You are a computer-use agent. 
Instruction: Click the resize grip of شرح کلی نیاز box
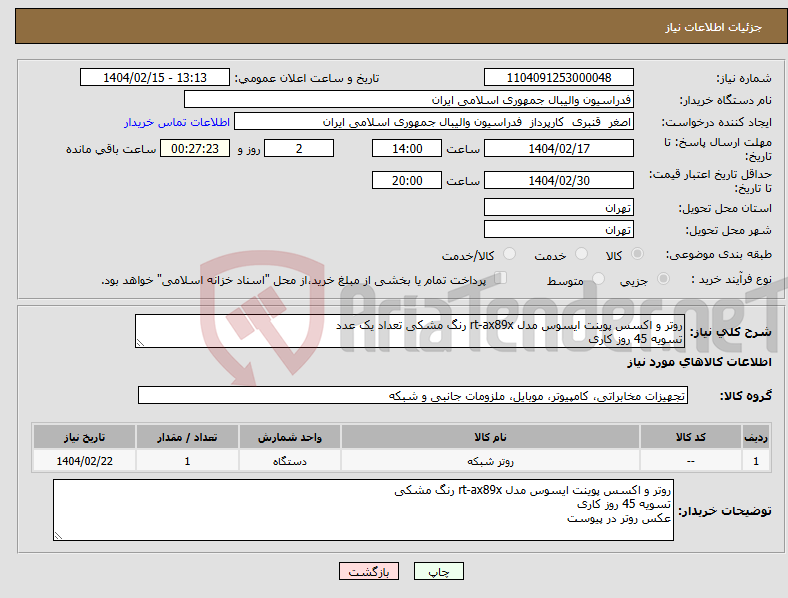[x=140, y=343]
